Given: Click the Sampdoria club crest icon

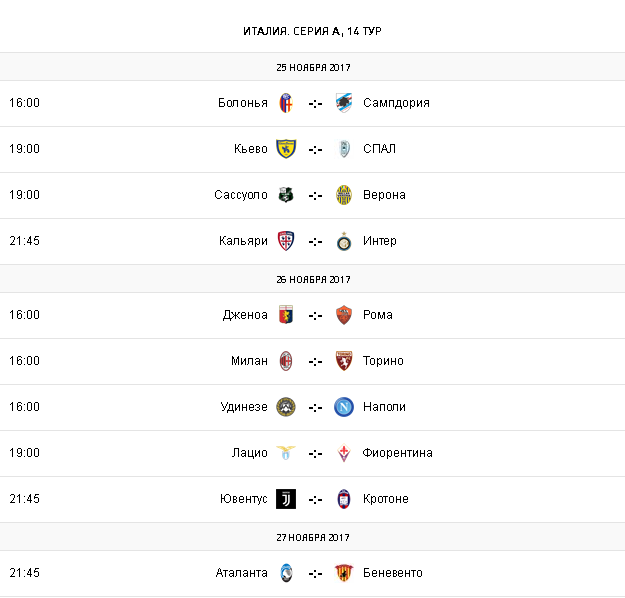Looking at the screenshot, I should pyautogui.click(x=344, y=103).
